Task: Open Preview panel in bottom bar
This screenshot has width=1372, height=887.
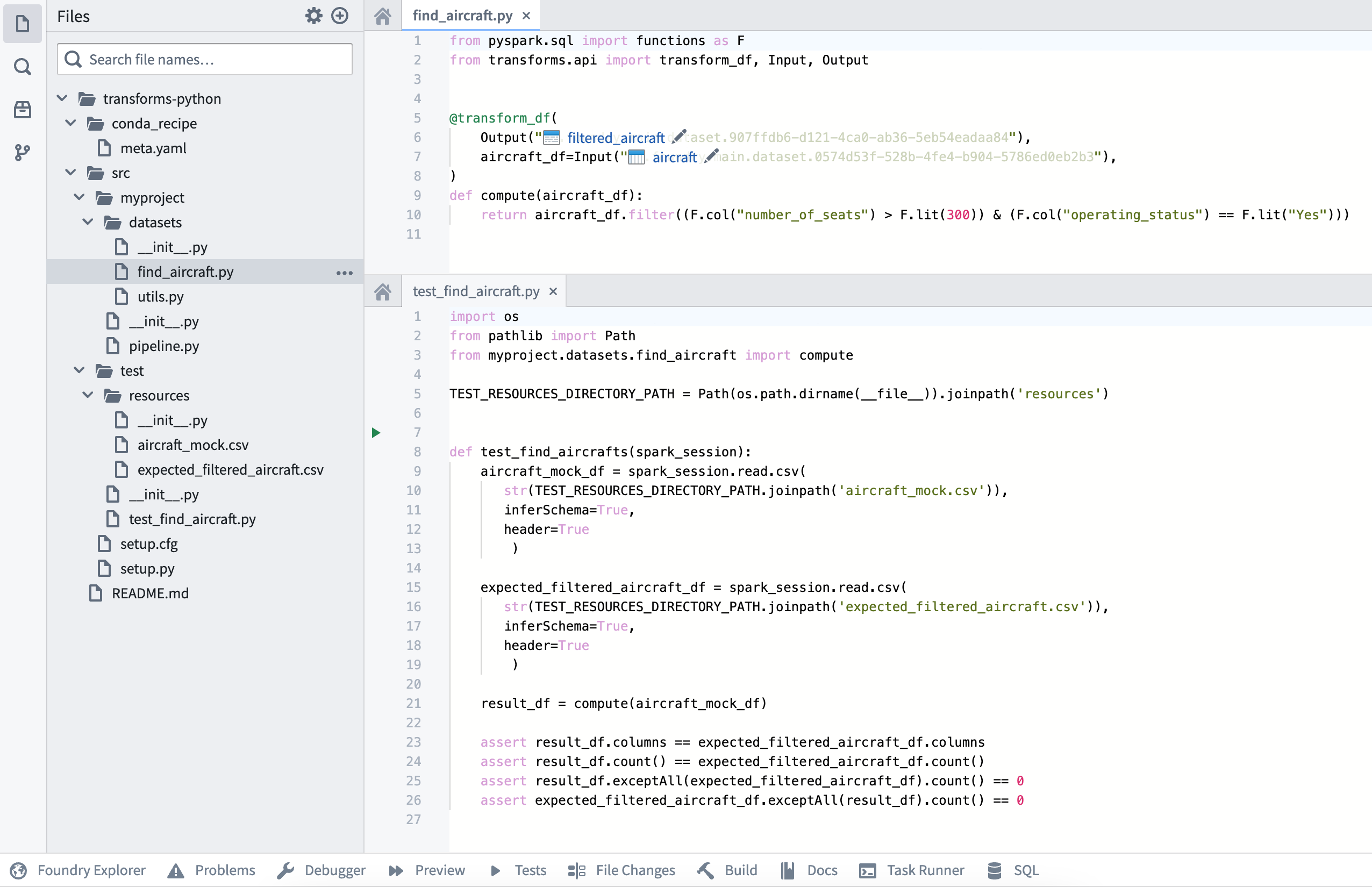Action: 427,870
